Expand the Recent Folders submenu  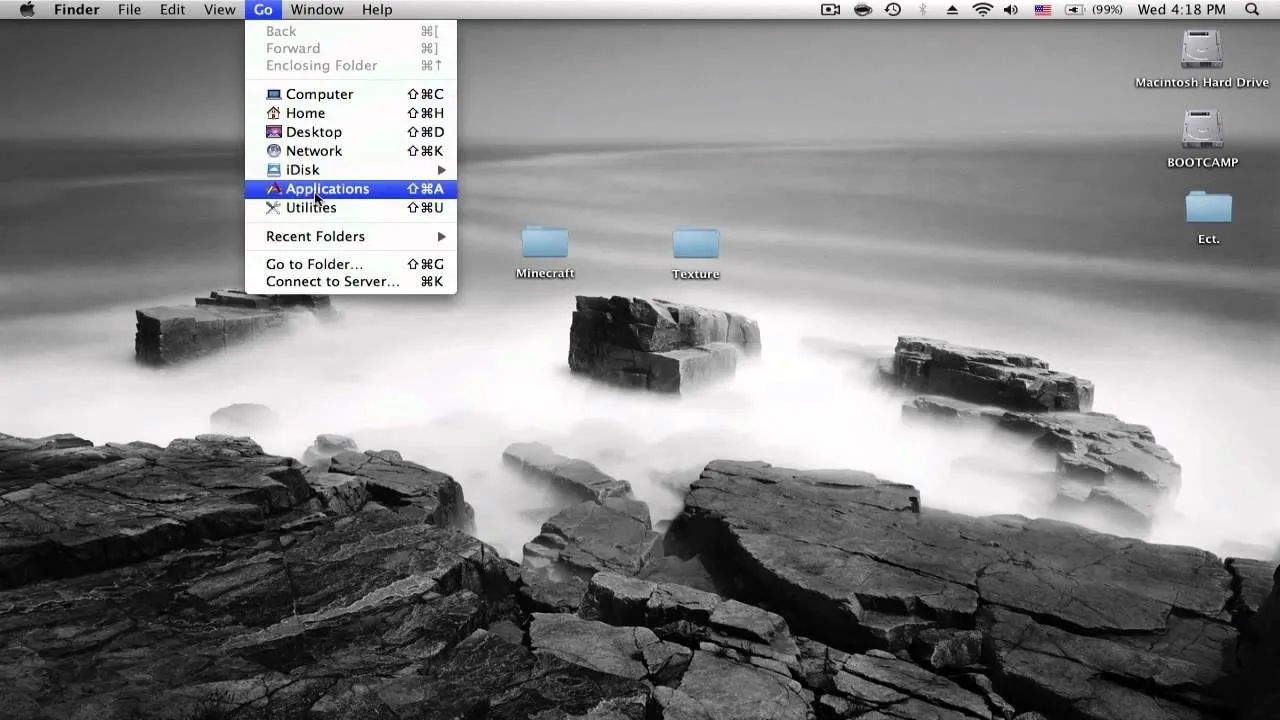point(351,236)
